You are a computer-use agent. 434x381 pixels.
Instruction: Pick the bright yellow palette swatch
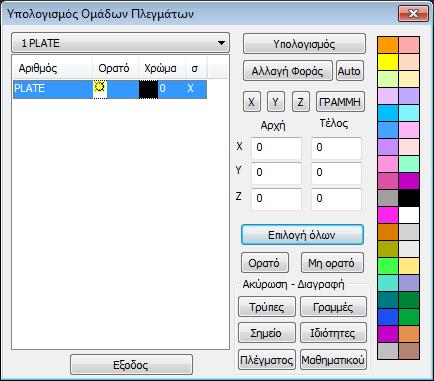pyautogui.click(x=388, y=62)
